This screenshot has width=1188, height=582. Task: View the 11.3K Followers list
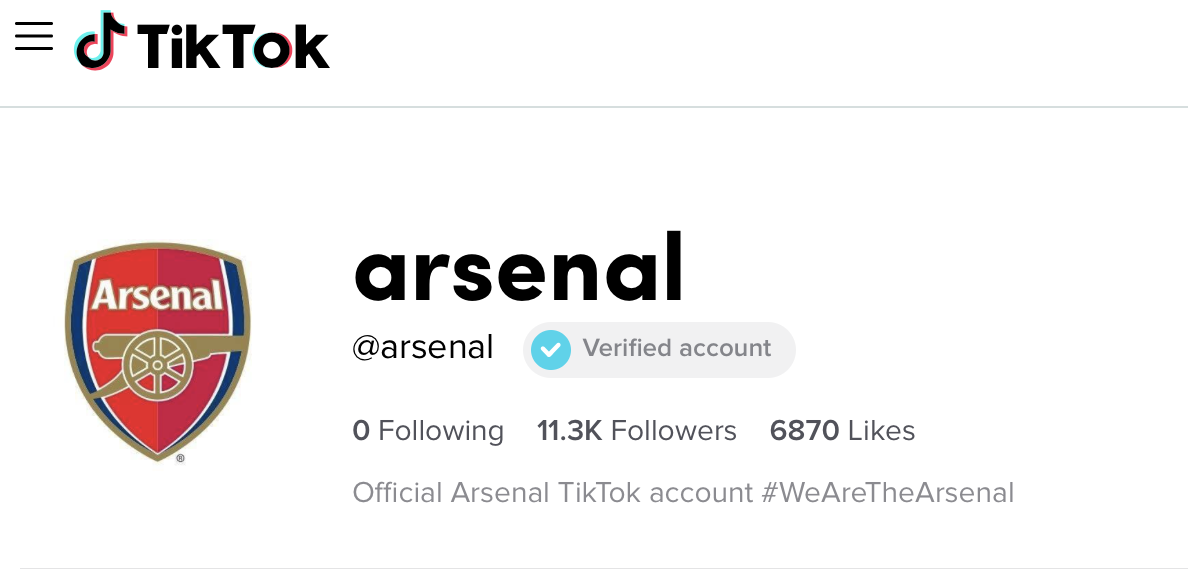(x=636, y=430)
